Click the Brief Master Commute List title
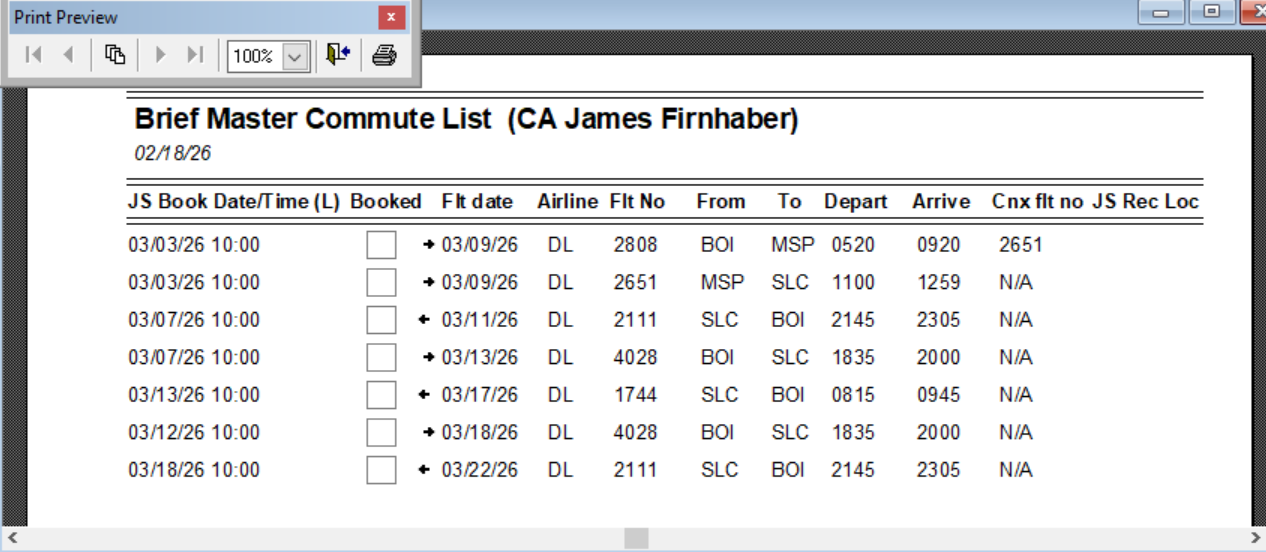The width and height of the screenshot is (1266, 552). [466, 119]
